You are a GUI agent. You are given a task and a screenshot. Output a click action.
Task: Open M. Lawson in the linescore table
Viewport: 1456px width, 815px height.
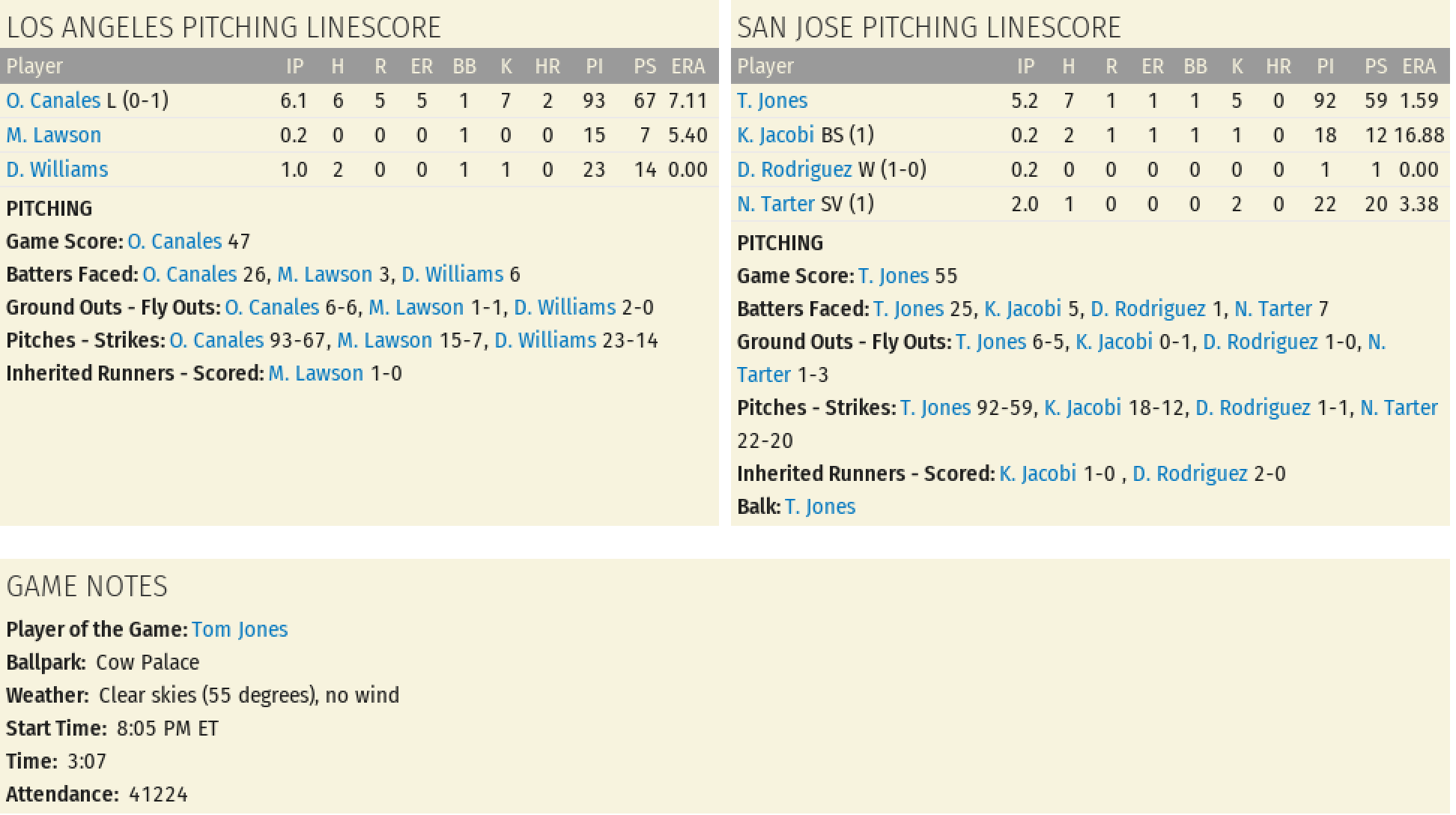[x=54, y=135]
